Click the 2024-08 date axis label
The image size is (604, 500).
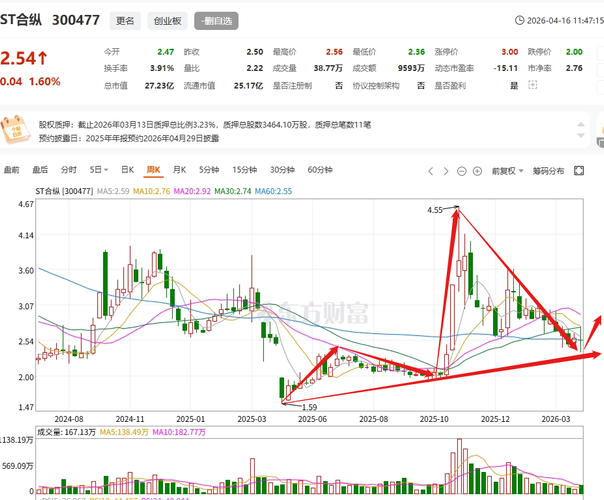pyautogui.click(x=69, y=419)
